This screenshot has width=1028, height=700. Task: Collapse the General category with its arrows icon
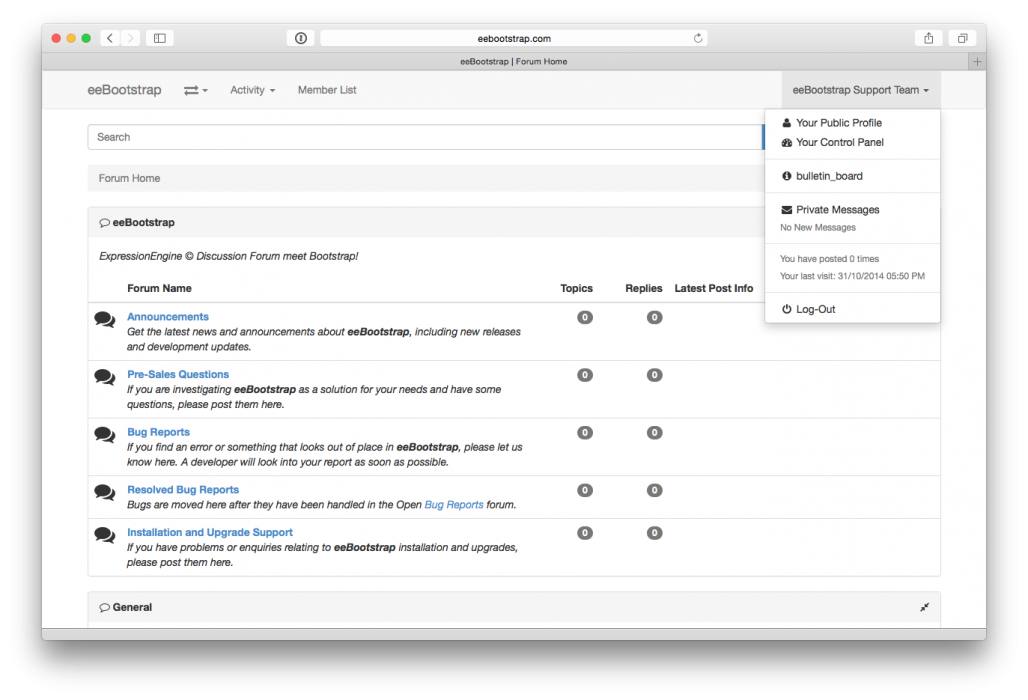click(924, 608)
